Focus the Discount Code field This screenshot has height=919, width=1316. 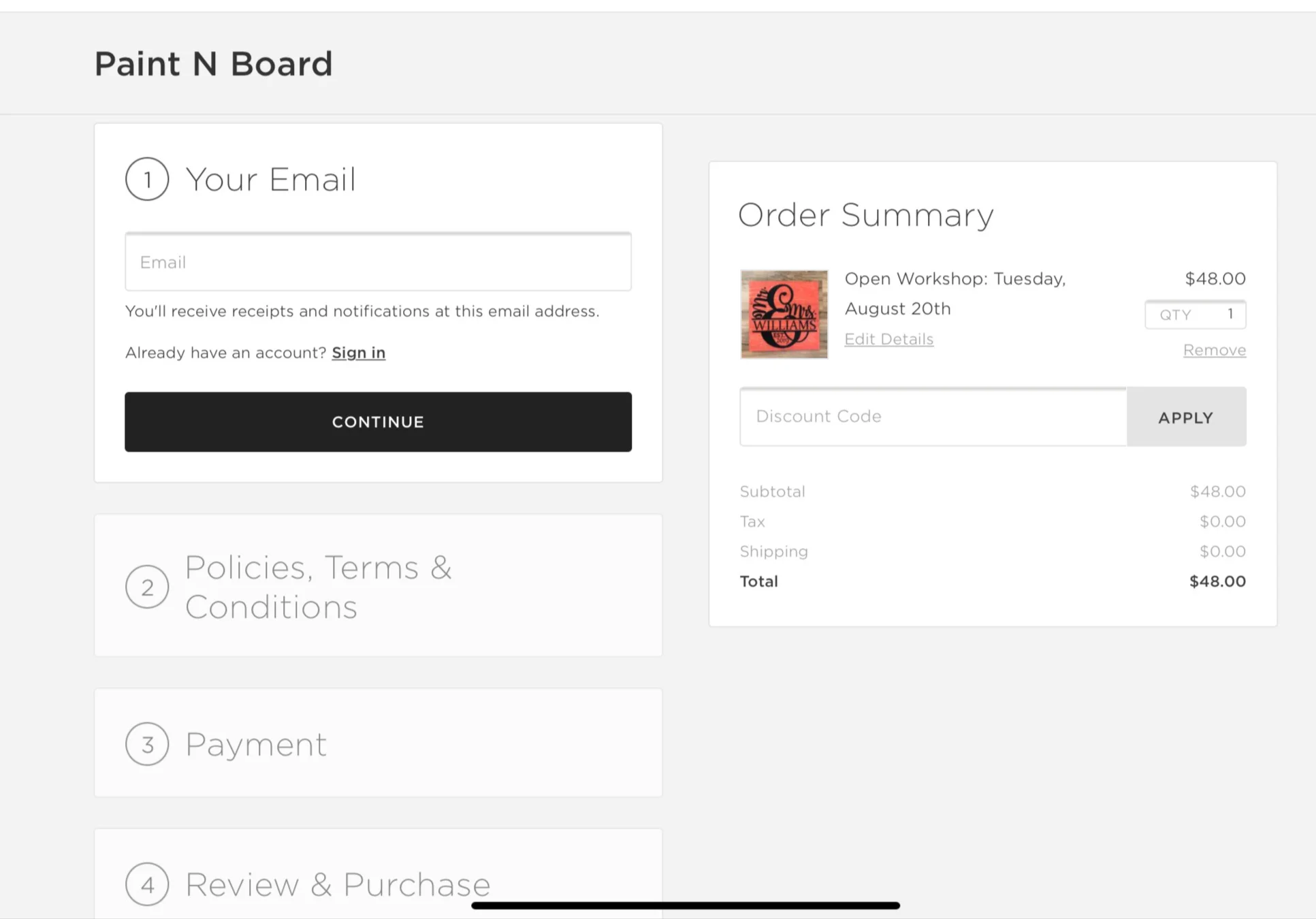(x=933, y=417)
